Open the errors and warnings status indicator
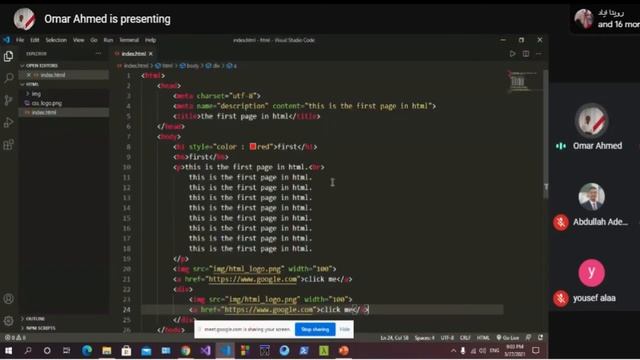The width and height of the screenshot is (640, 360). (15, 338)
